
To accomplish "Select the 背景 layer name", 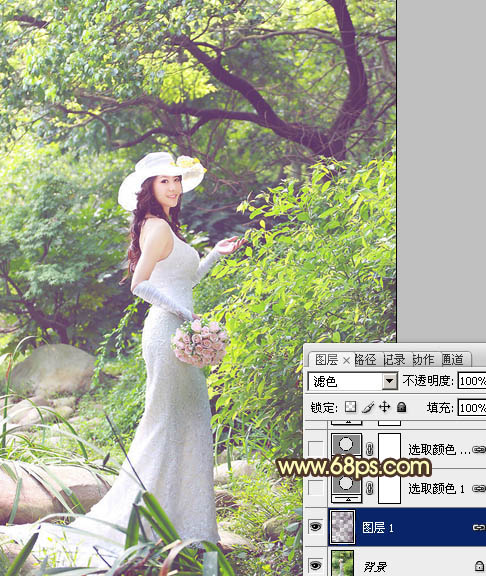I will click(x=375, y=567).
